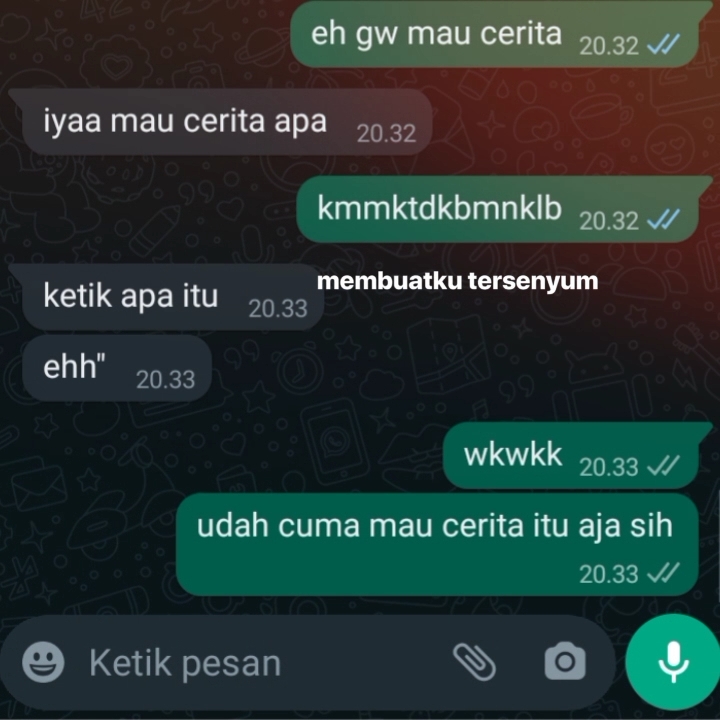720x720 pixels.
Task: Tap double ticks on the last sent message
Action: pyautogui.click(x=663, y=573)
